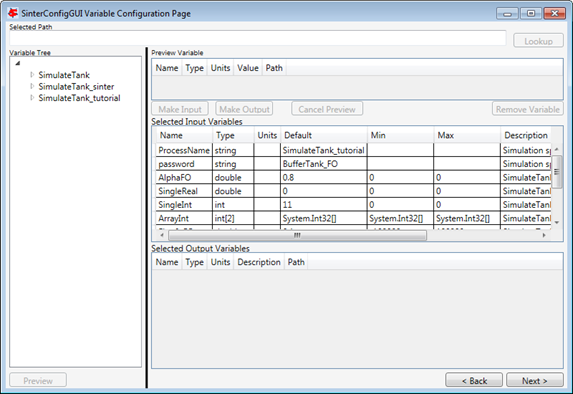Screen dimensions: 573x394
Task: Click Type column header in Selected Input Variables
Action: pyautogui.click(x=233, y=135)
